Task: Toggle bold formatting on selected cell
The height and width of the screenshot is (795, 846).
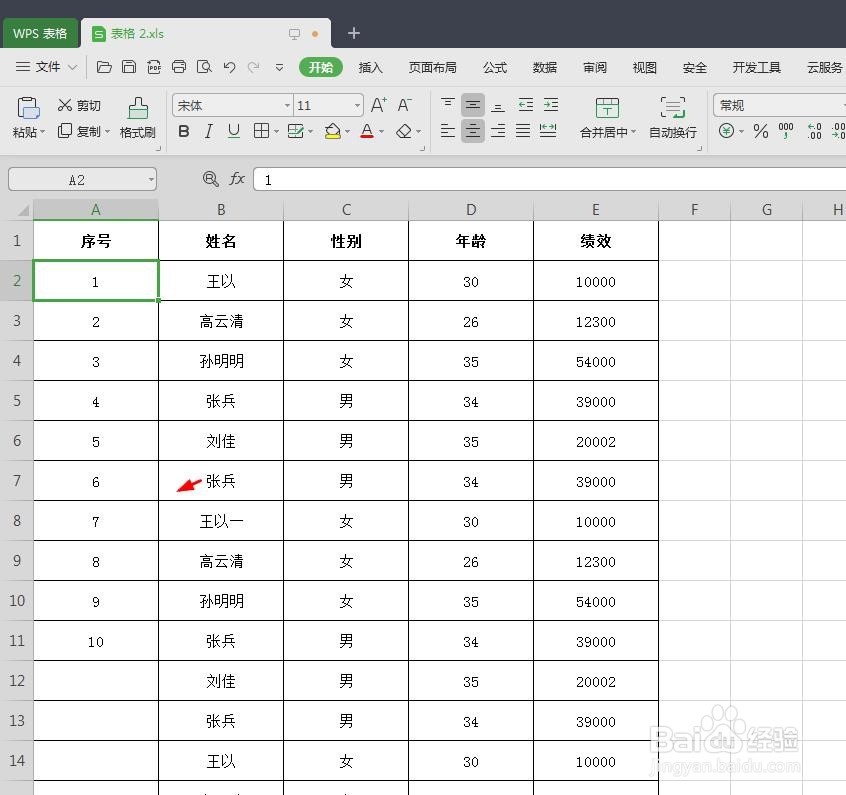Action: click(x=183, y=131)
